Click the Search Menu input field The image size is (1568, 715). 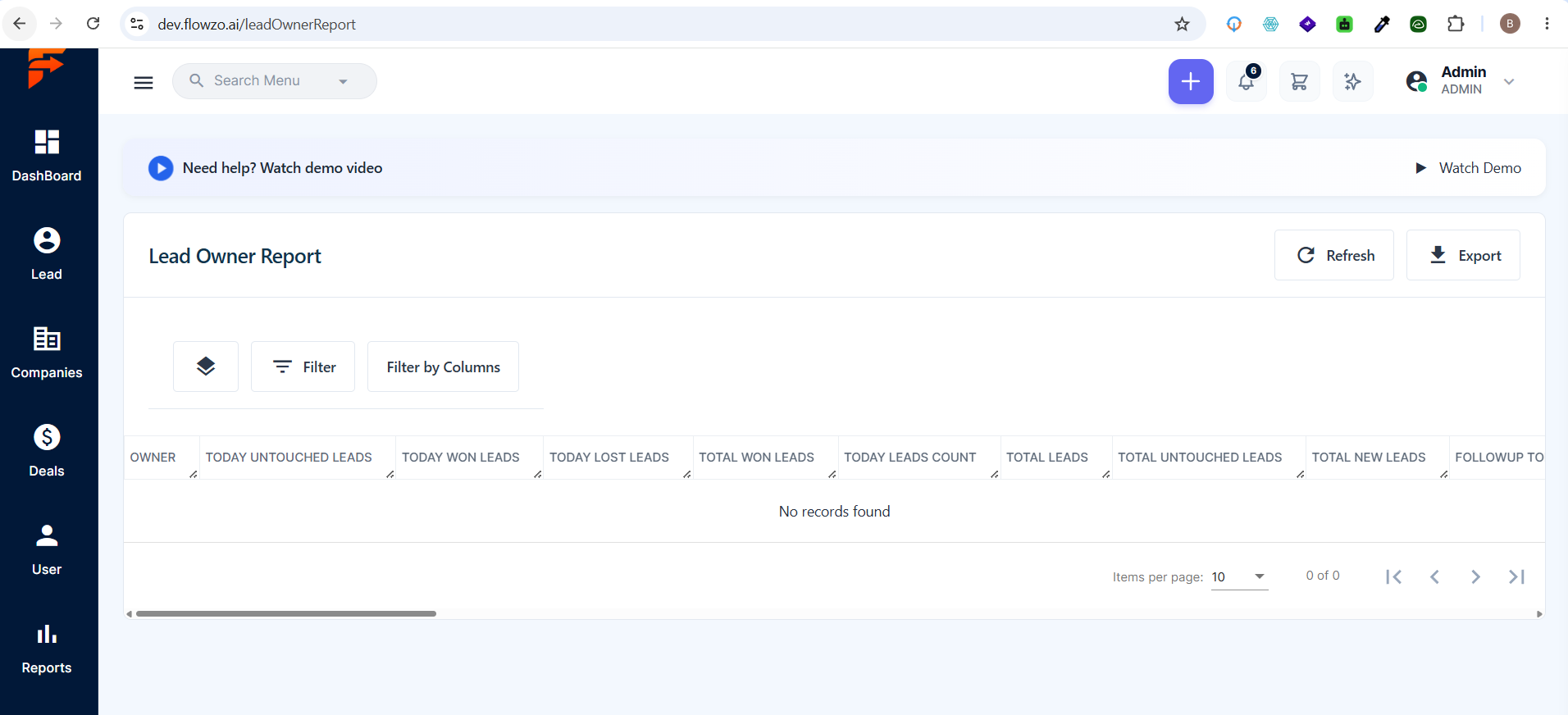[274, 81]
